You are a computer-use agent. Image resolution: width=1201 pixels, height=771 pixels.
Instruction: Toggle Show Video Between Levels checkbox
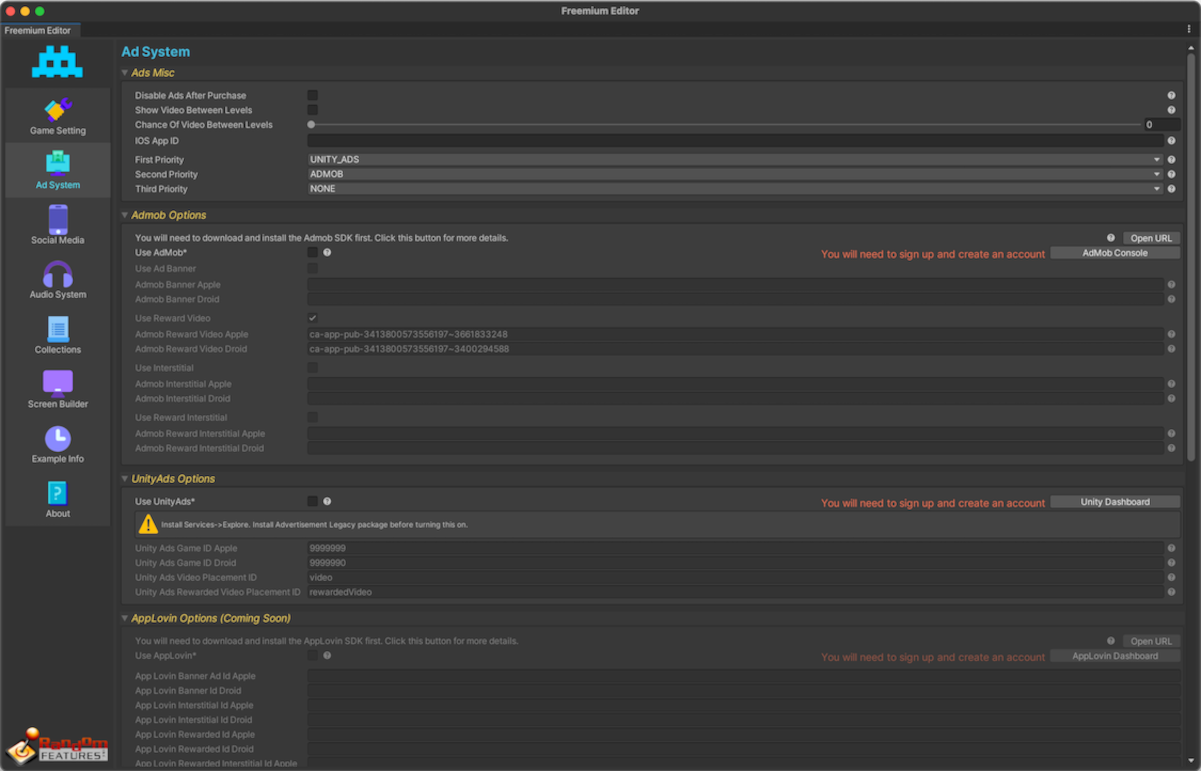[x=312, y=110]
